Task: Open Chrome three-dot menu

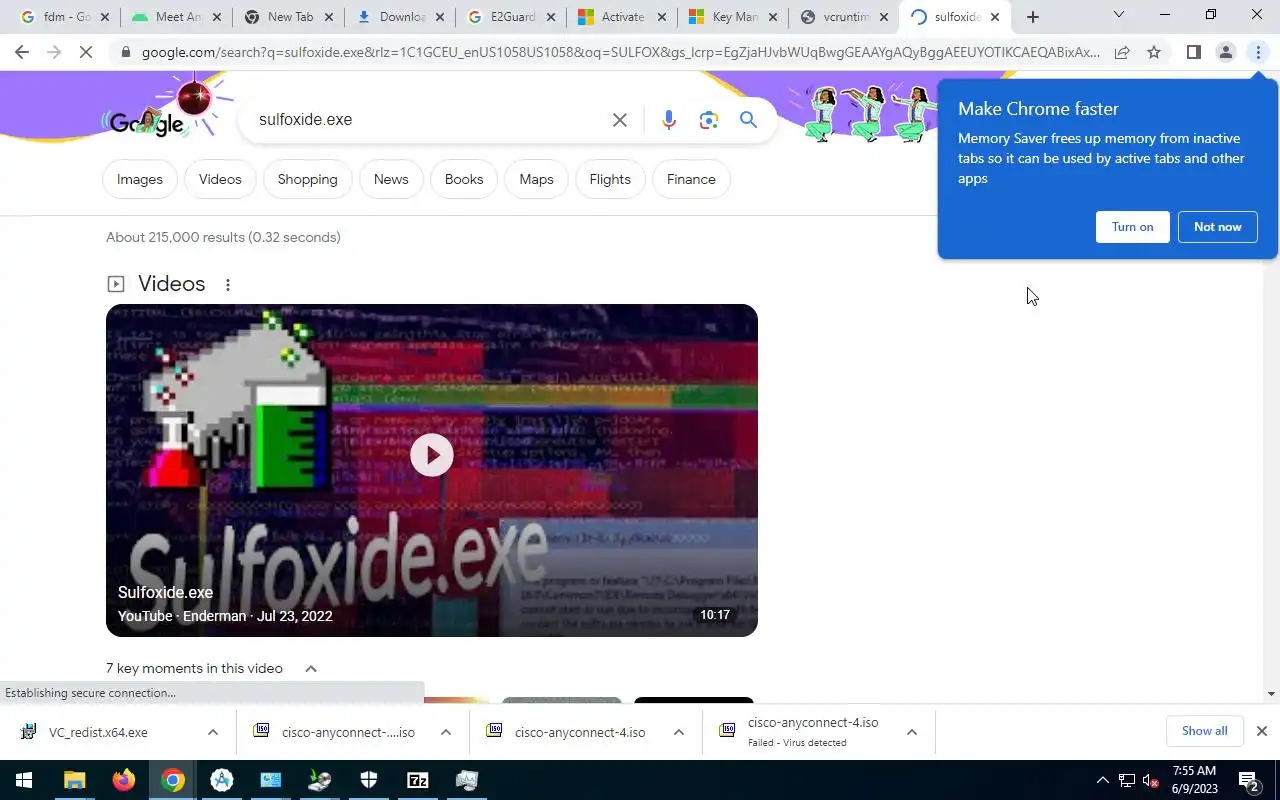Action: pyautogui.click(x=1258, y=52)
